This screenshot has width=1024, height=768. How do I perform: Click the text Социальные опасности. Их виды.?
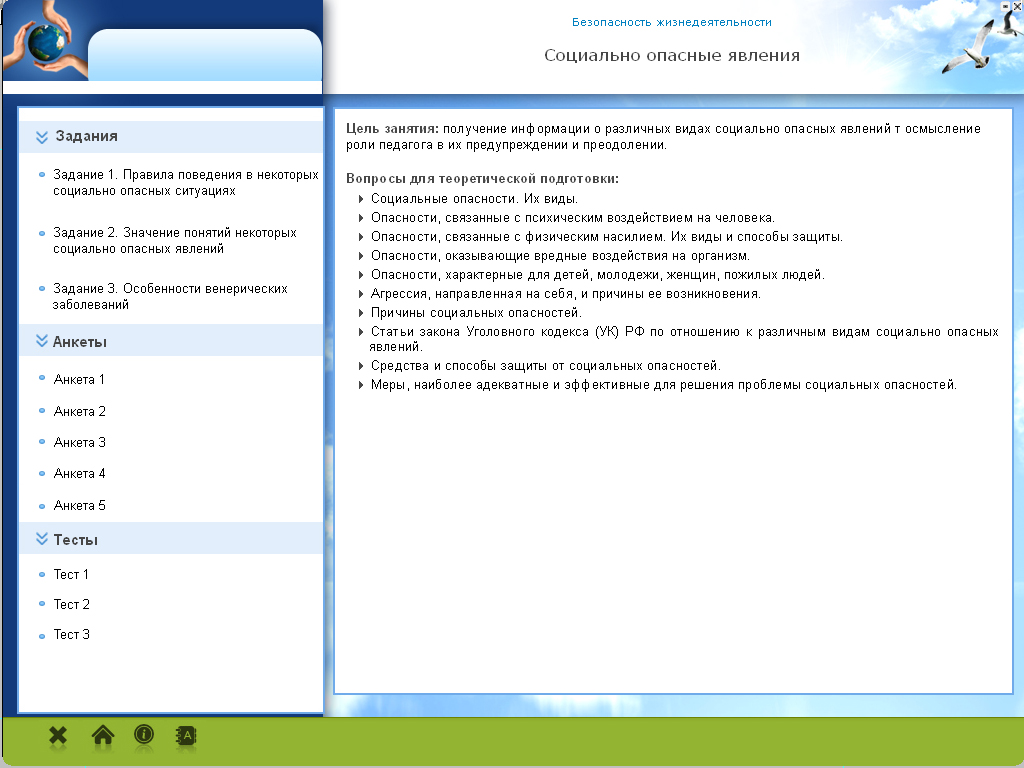click(x=474, y=199)
